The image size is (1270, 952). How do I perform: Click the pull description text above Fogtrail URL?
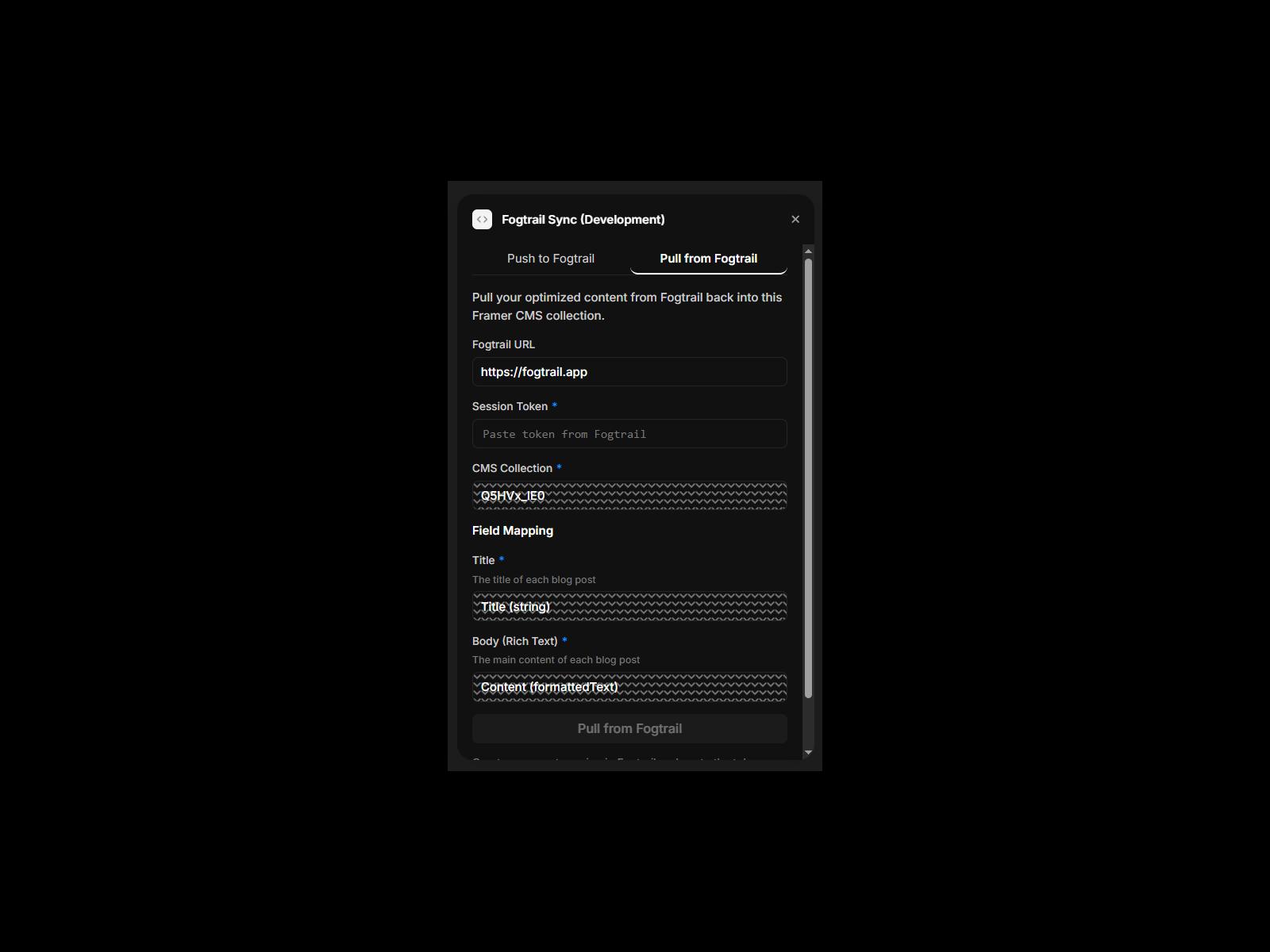627,305
